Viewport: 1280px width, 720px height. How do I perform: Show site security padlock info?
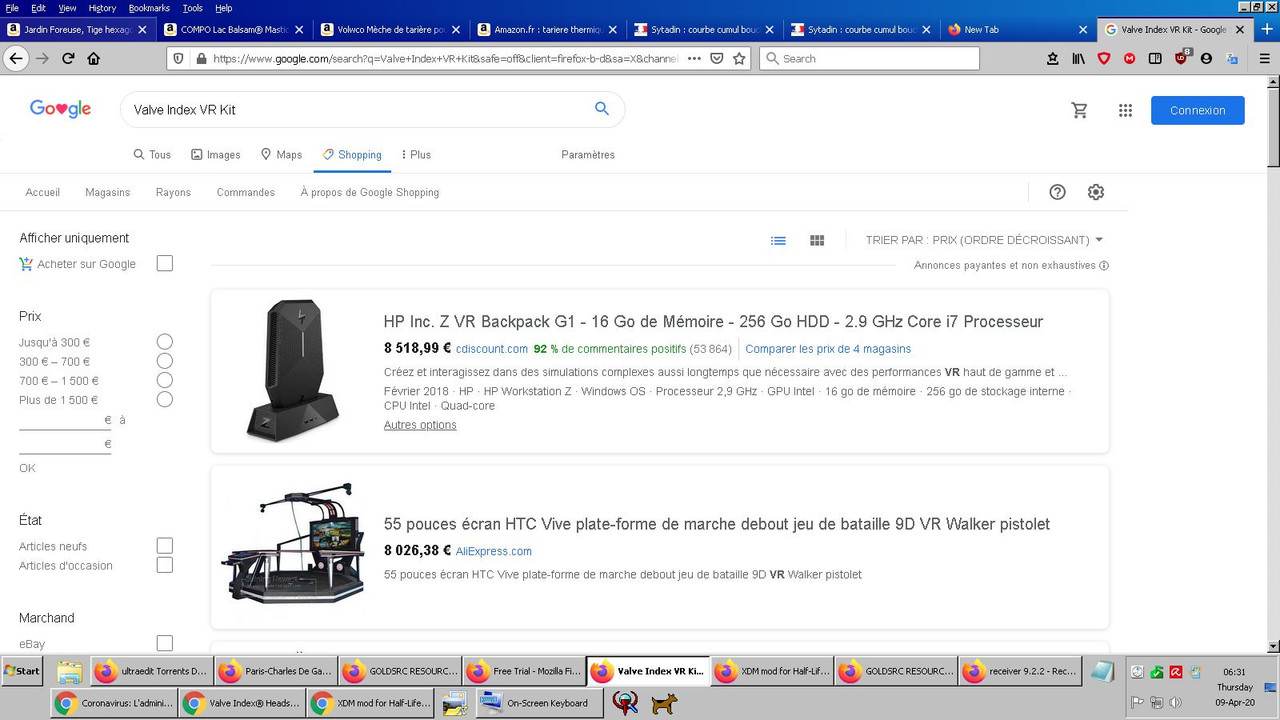click(x=201, y=58)
